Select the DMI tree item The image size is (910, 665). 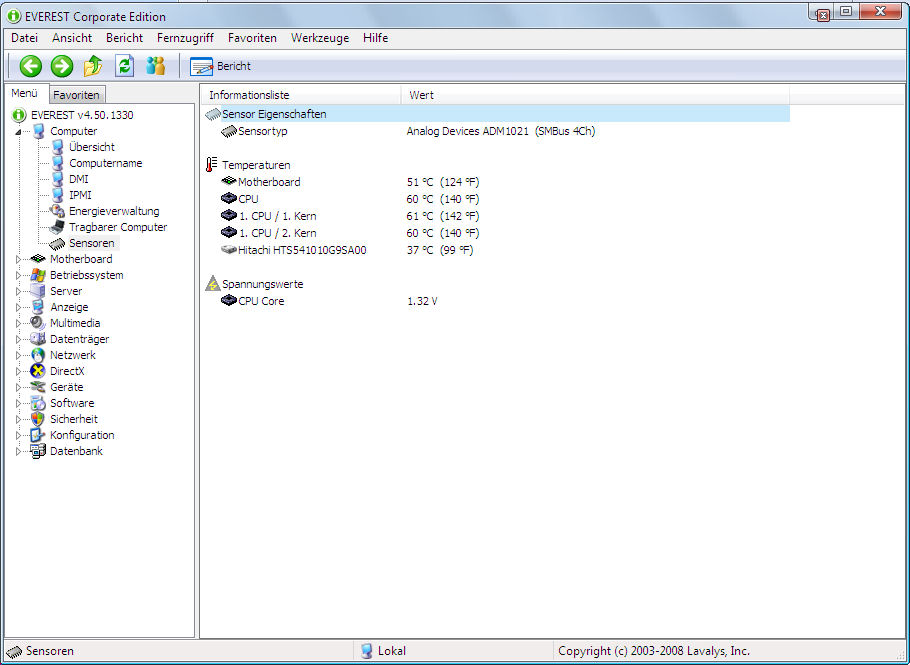coord(78,179)
